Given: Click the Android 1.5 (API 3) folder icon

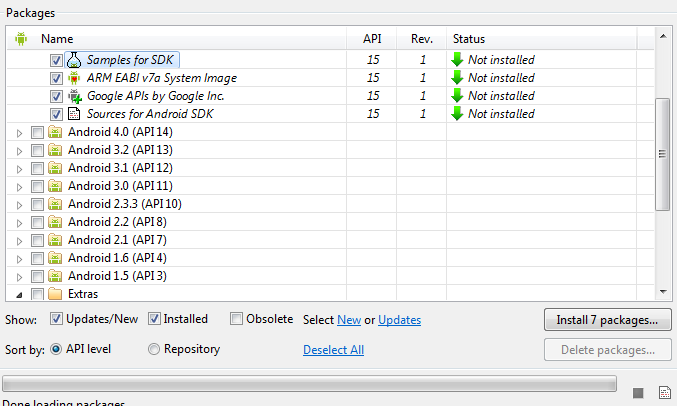Looking at the screenshot, I should click(55, 276).
